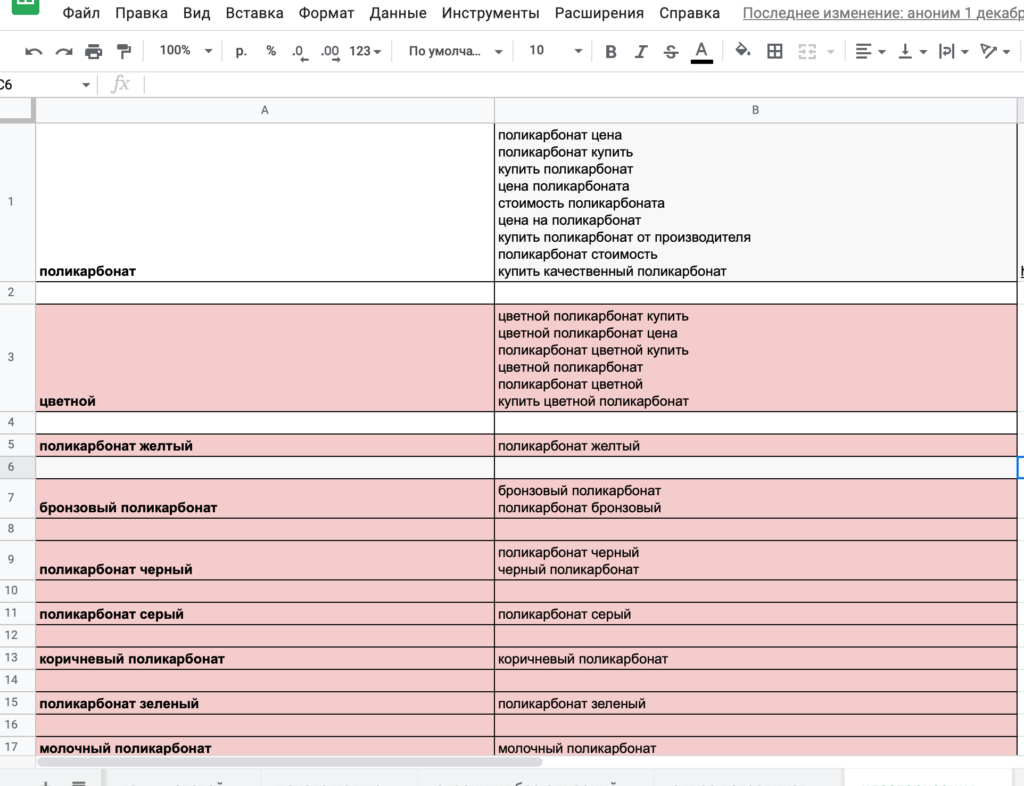Viewport: 1024px width, 786px height.
Task: Open the Формат menu
Action: click(326, 13)
